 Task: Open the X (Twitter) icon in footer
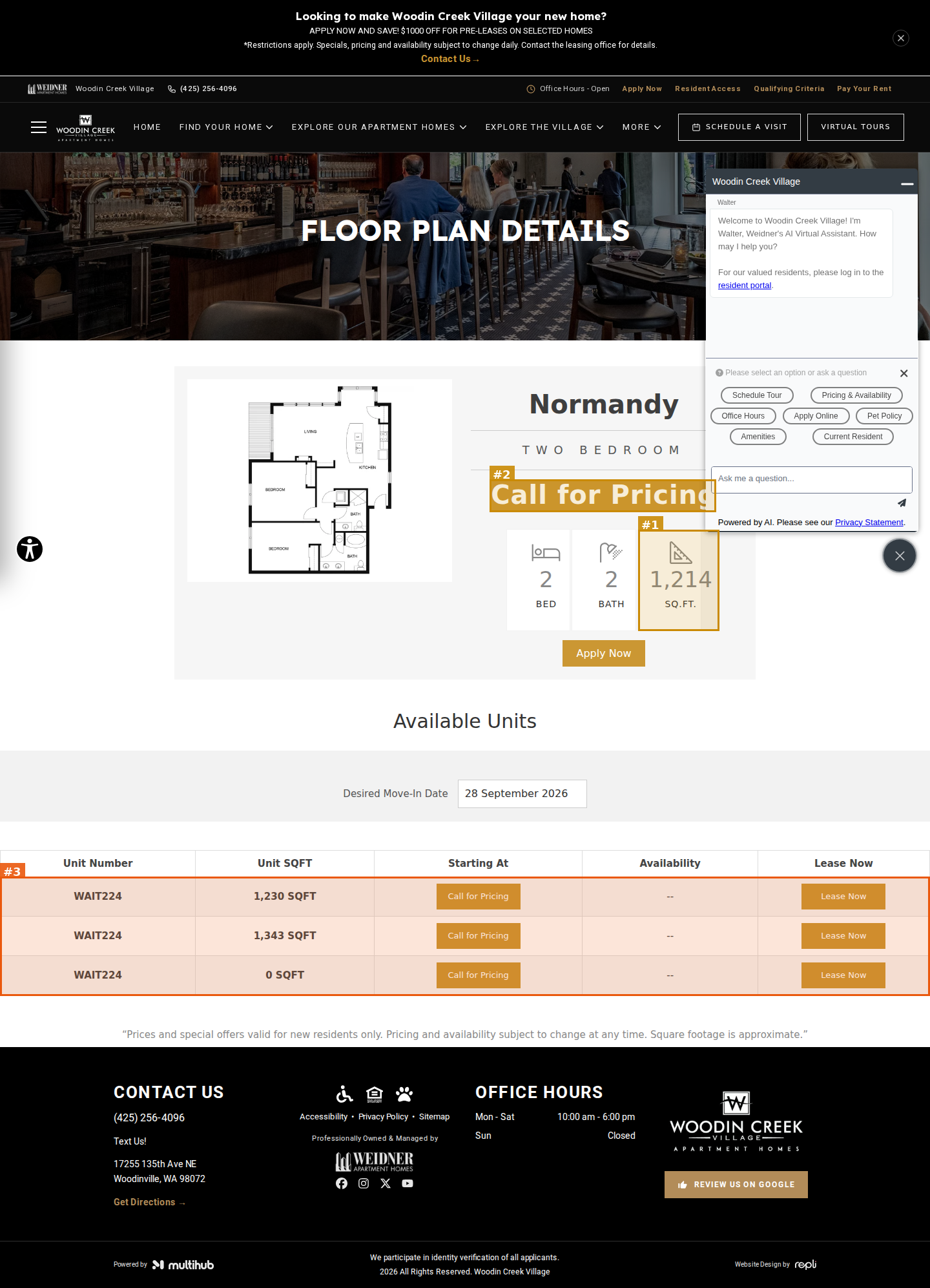click(386, 1183)
